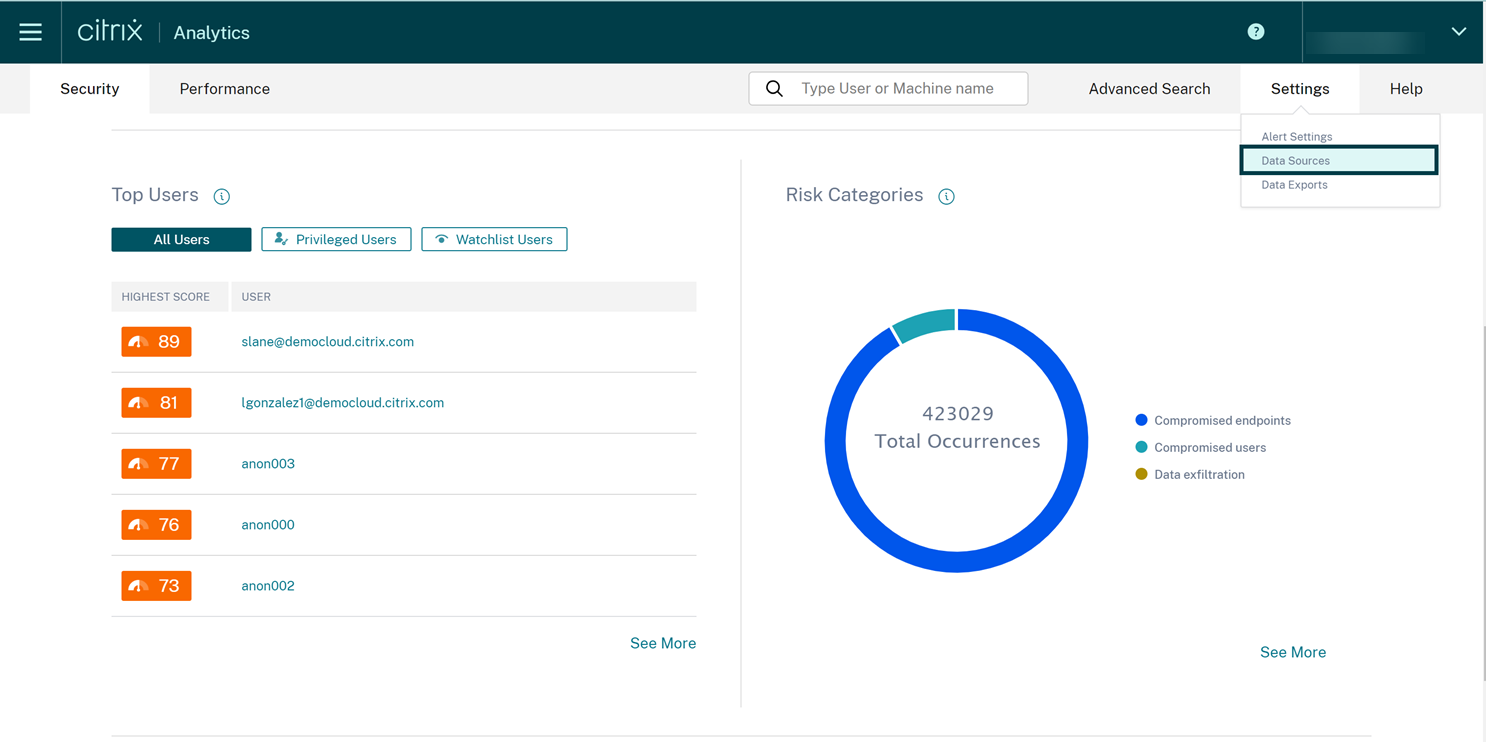Click the risk score 77 gauge badge
The width and height of the screenshot is (1486, 742).
(156, 464)
